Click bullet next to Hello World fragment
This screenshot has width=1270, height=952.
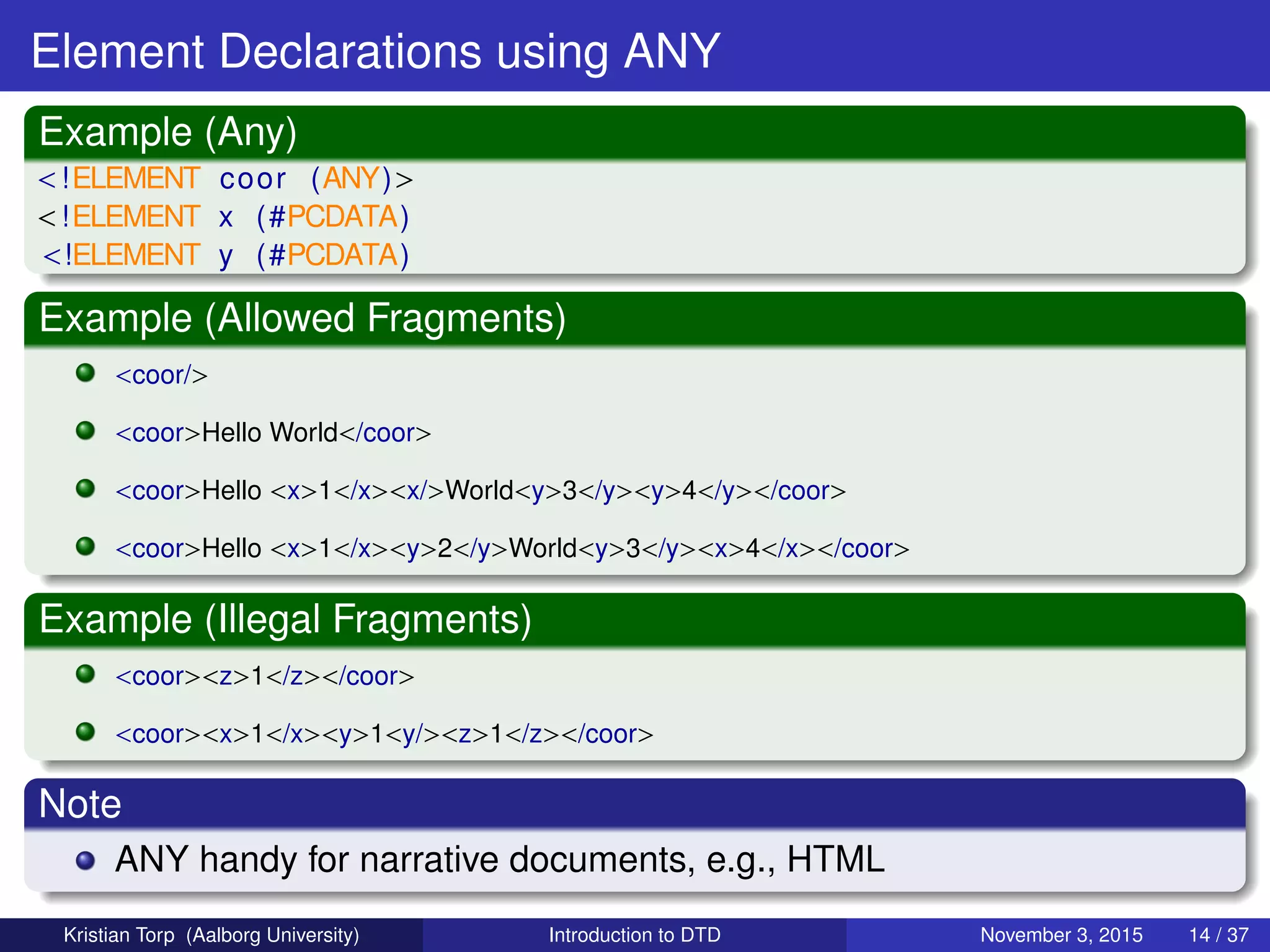(x=85, y=430)
